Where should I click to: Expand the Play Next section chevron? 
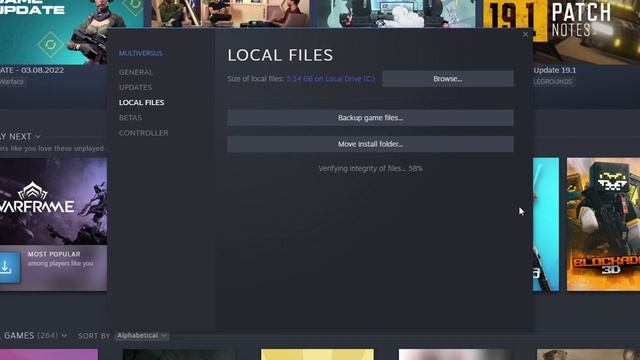click(38, 136)
